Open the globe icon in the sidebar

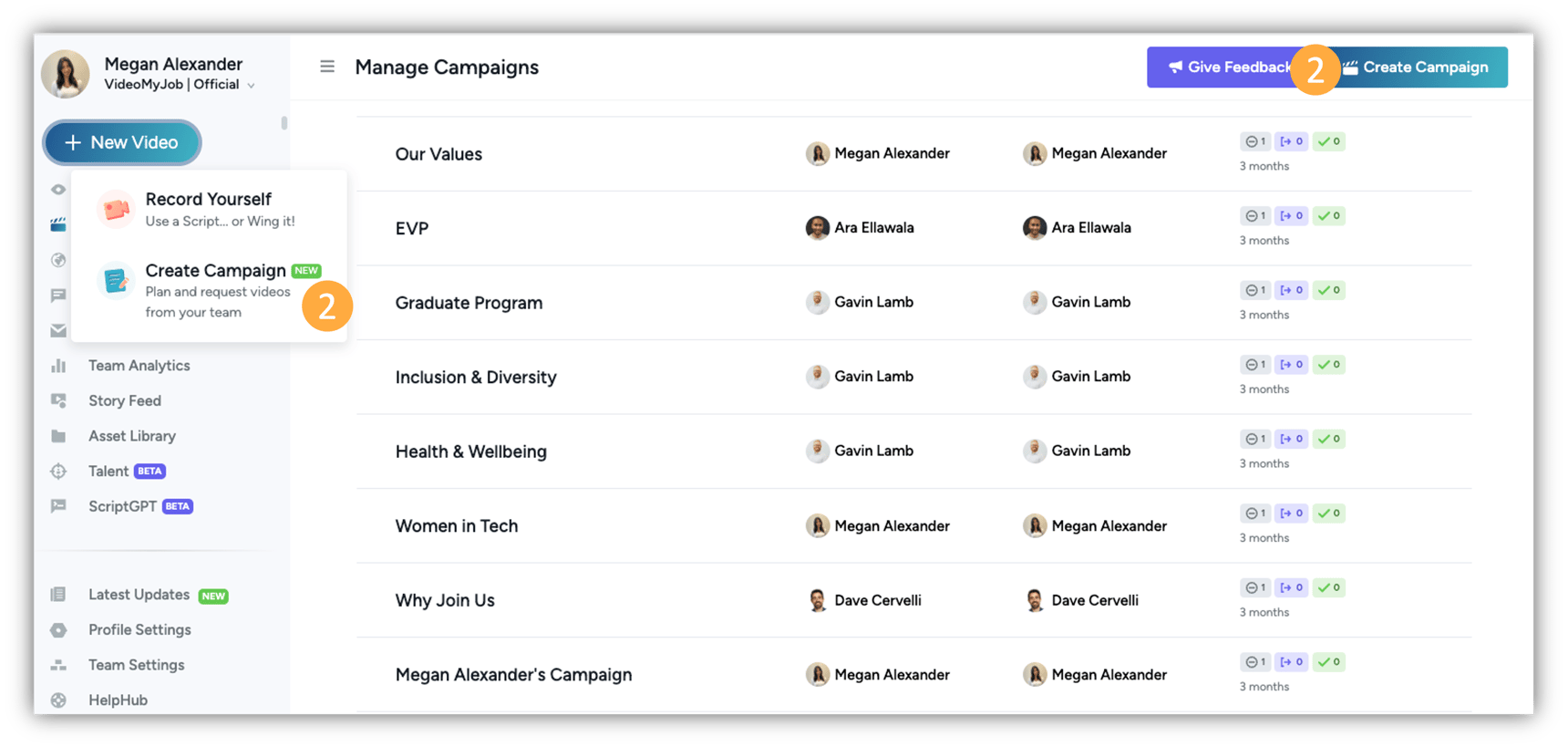point(57,260)
